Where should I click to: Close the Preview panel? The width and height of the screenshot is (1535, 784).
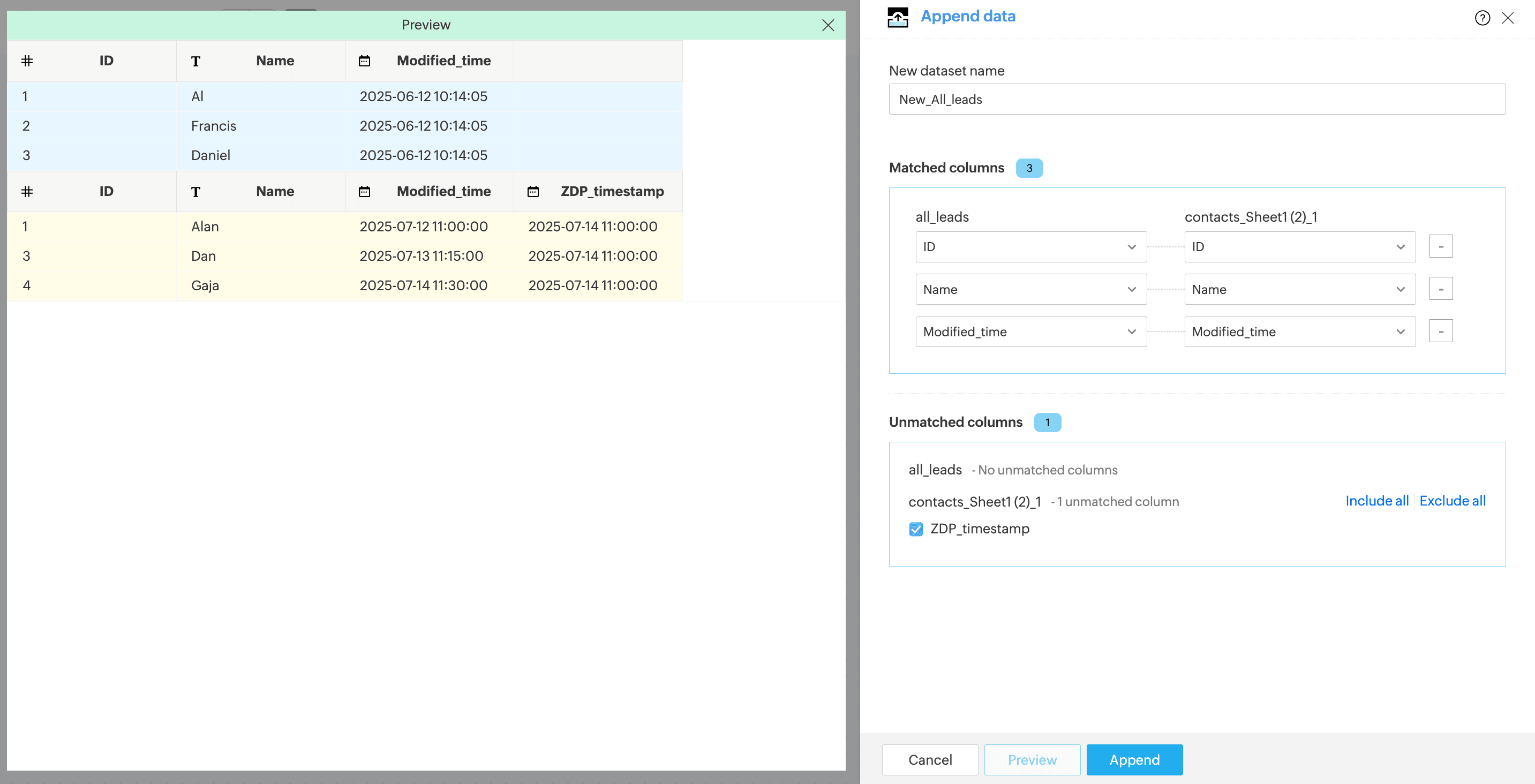click(x=827, y=25)
